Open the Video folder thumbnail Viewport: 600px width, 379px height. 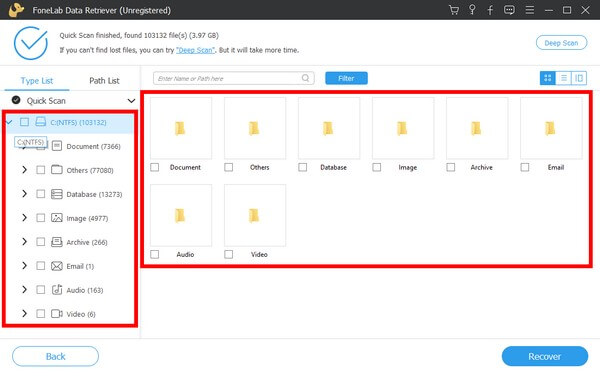(255, 215)
